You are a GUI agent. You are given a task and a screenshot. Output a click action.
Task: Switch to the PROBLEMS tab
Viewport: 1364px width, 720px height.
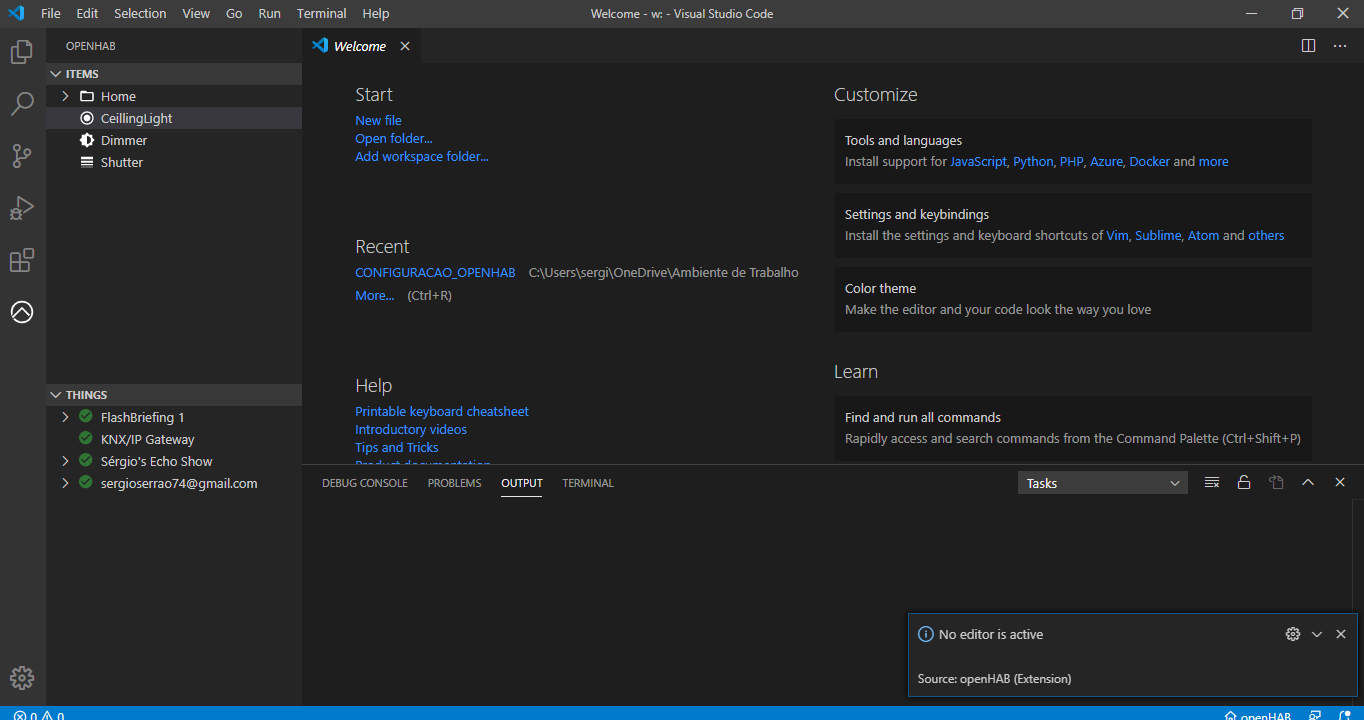(454, 483)
